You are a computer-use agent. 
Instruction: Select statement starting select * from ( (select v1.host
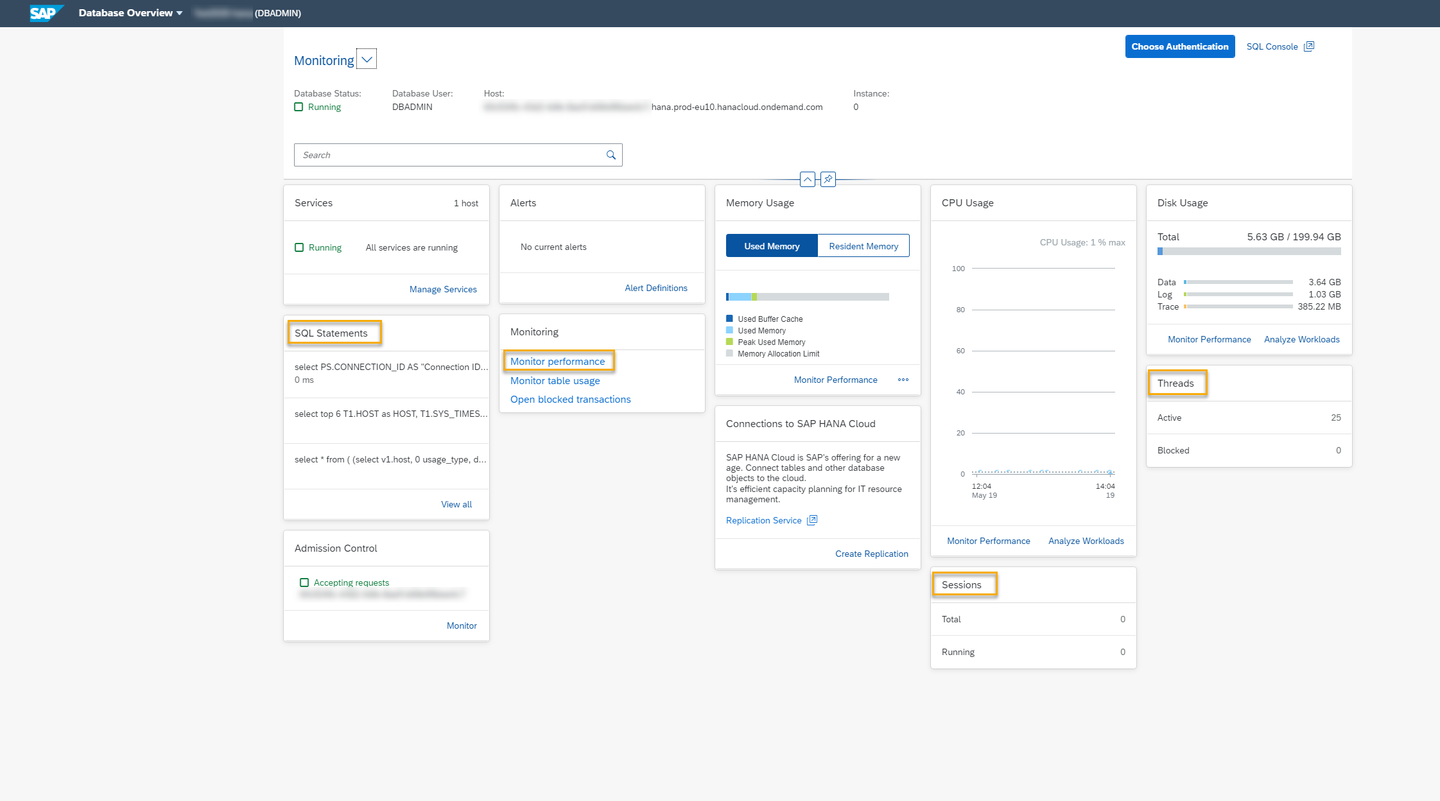387,466
